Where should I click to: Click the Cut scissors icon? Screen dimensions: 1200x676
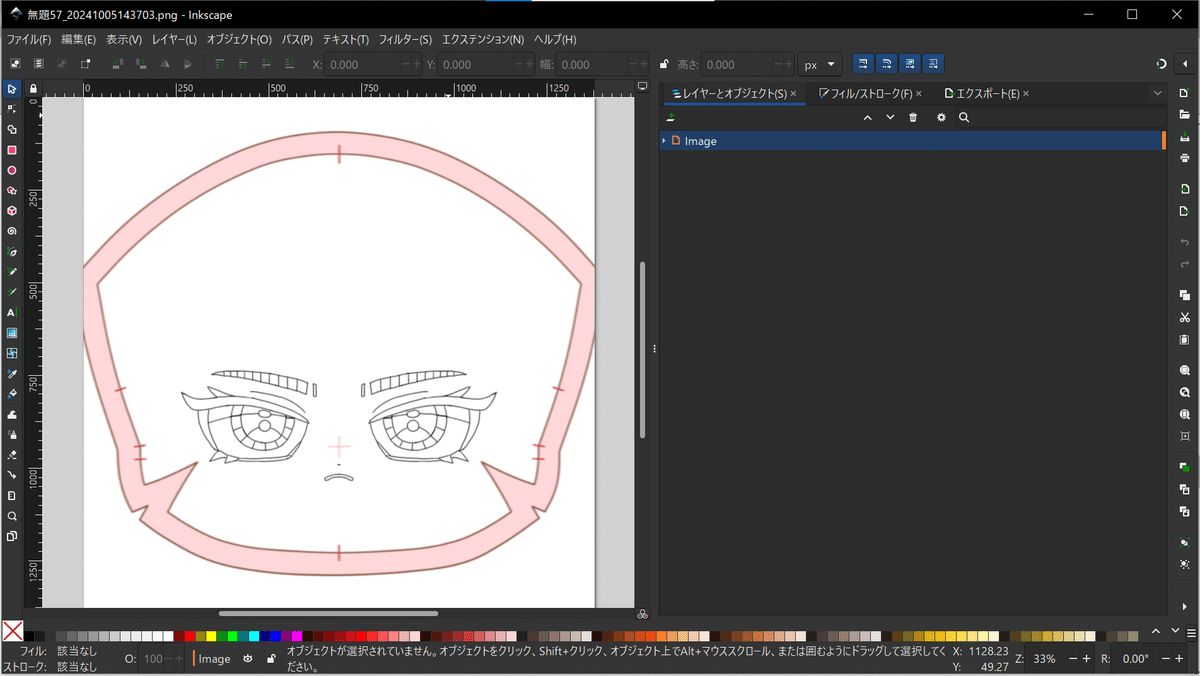pos(1185,318)
